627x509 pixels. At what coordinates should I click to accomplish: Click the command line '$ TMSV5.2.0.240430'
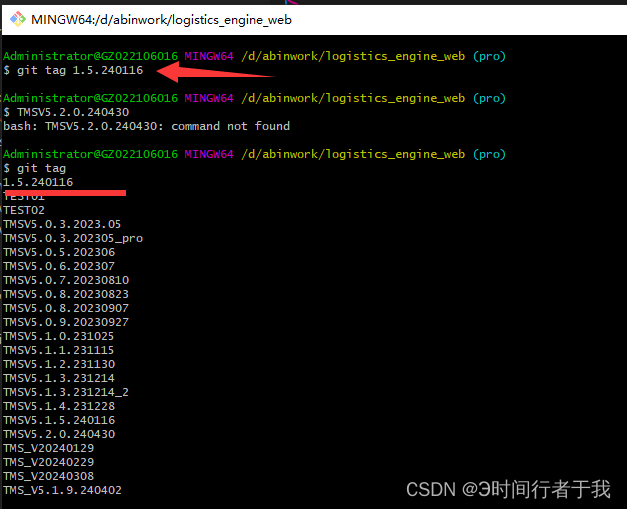coord(66,112)
